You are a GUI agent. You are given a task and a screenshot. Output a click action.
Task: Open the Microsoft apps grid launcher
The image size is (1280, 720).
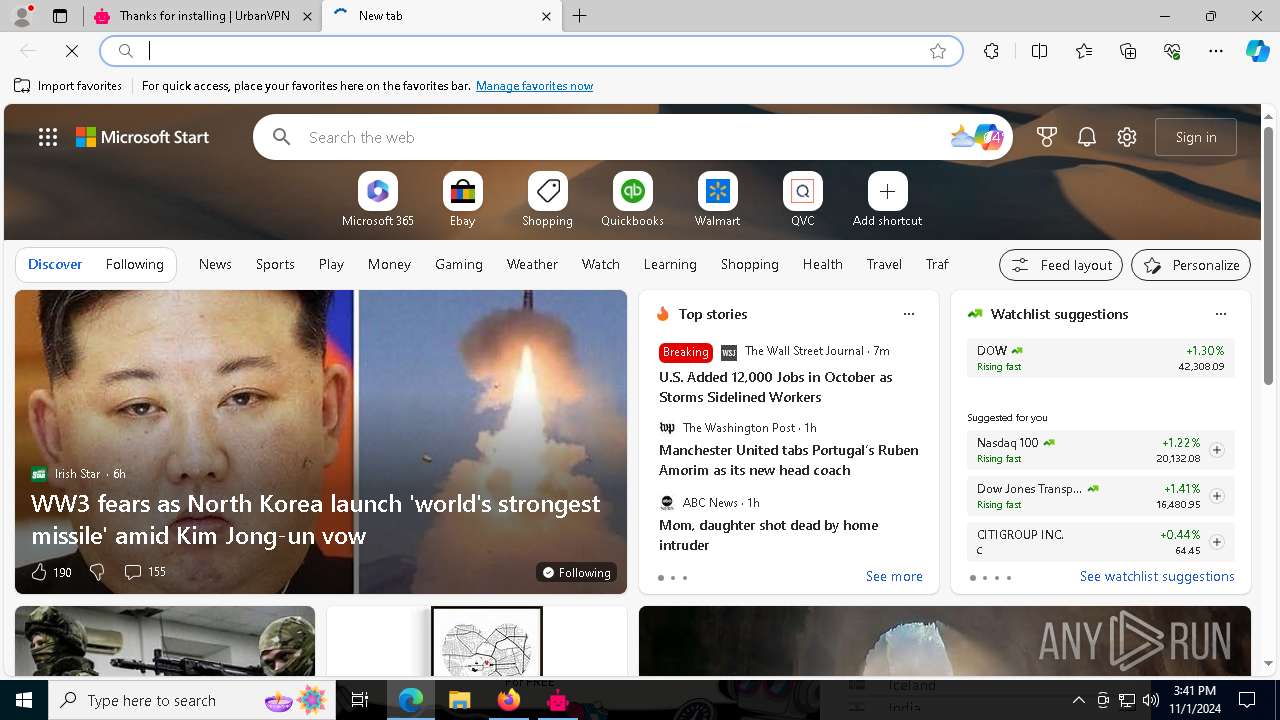pyautogui.click(x=48, y=137)
